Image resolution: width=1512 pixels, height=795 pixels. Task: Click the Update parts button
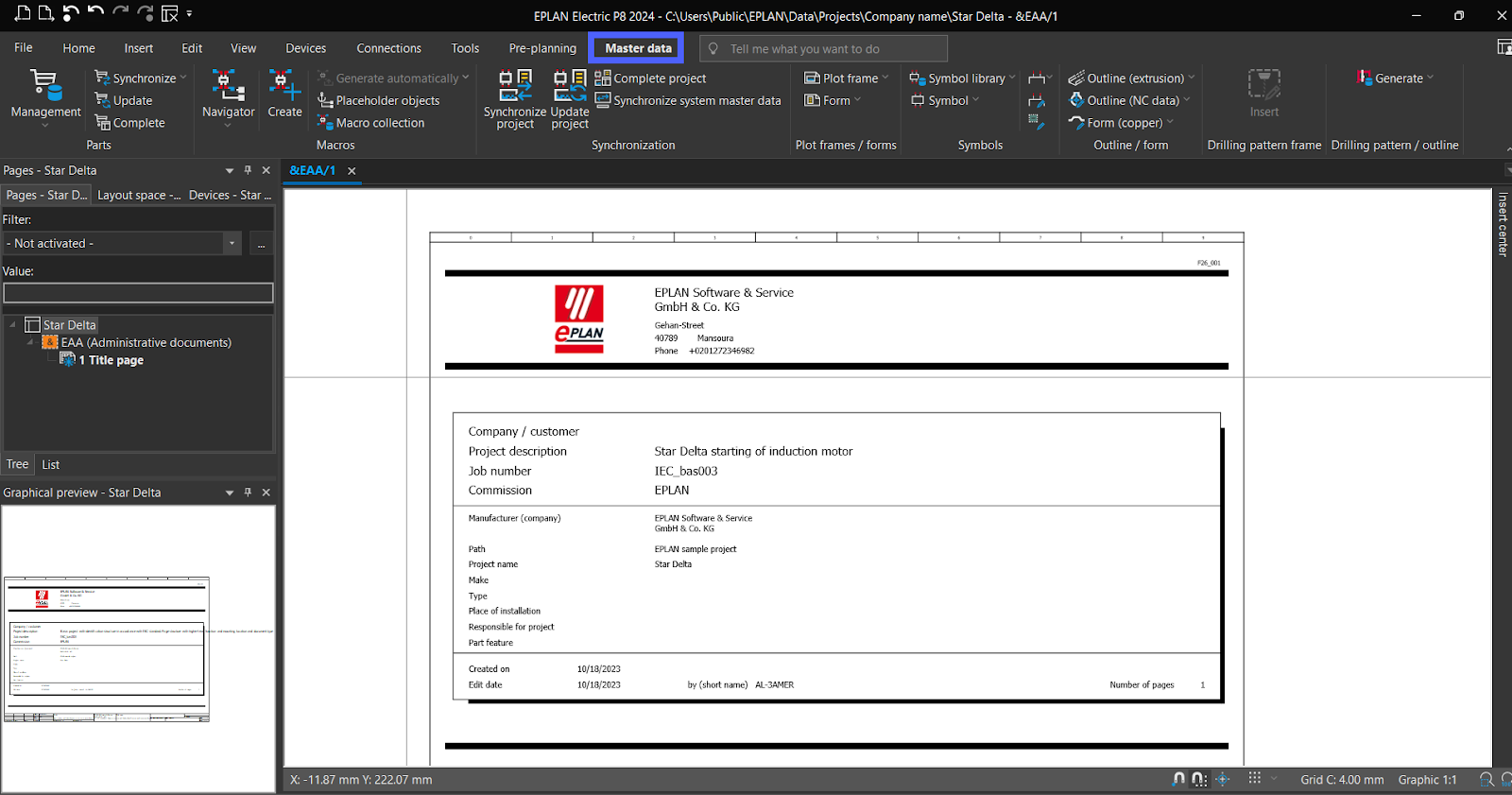pos(124,100)
